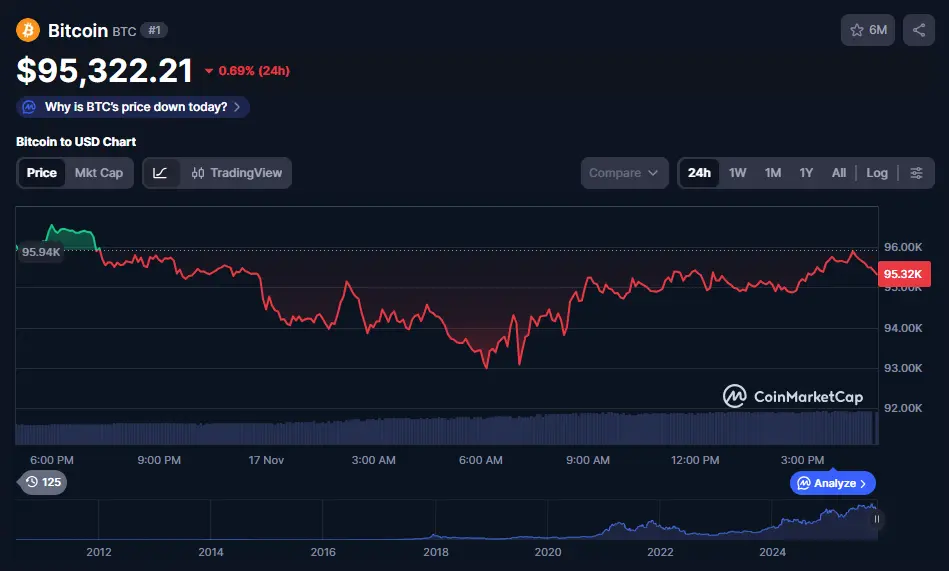
Task: Click the $95,322.21 price heading
Action: [105, 71]
